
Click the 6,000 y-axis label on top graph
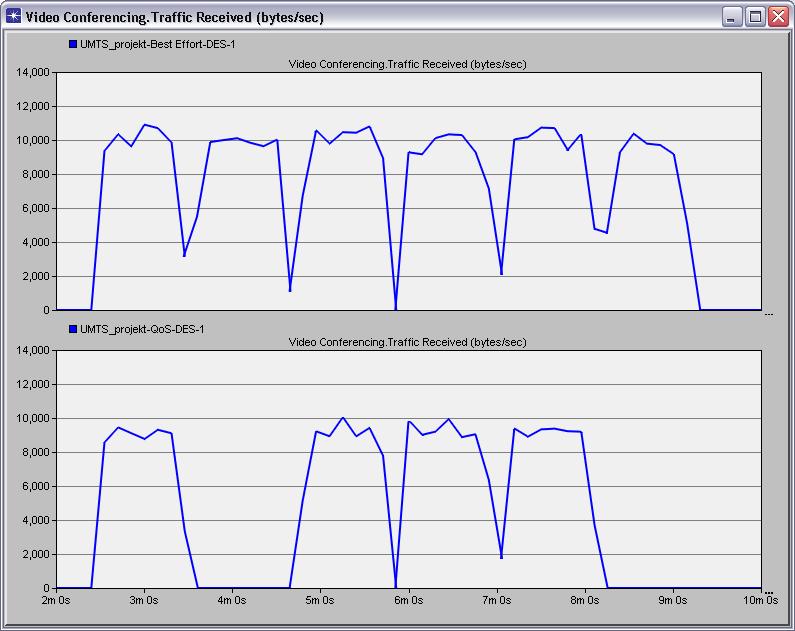click(x=35, y=208)
